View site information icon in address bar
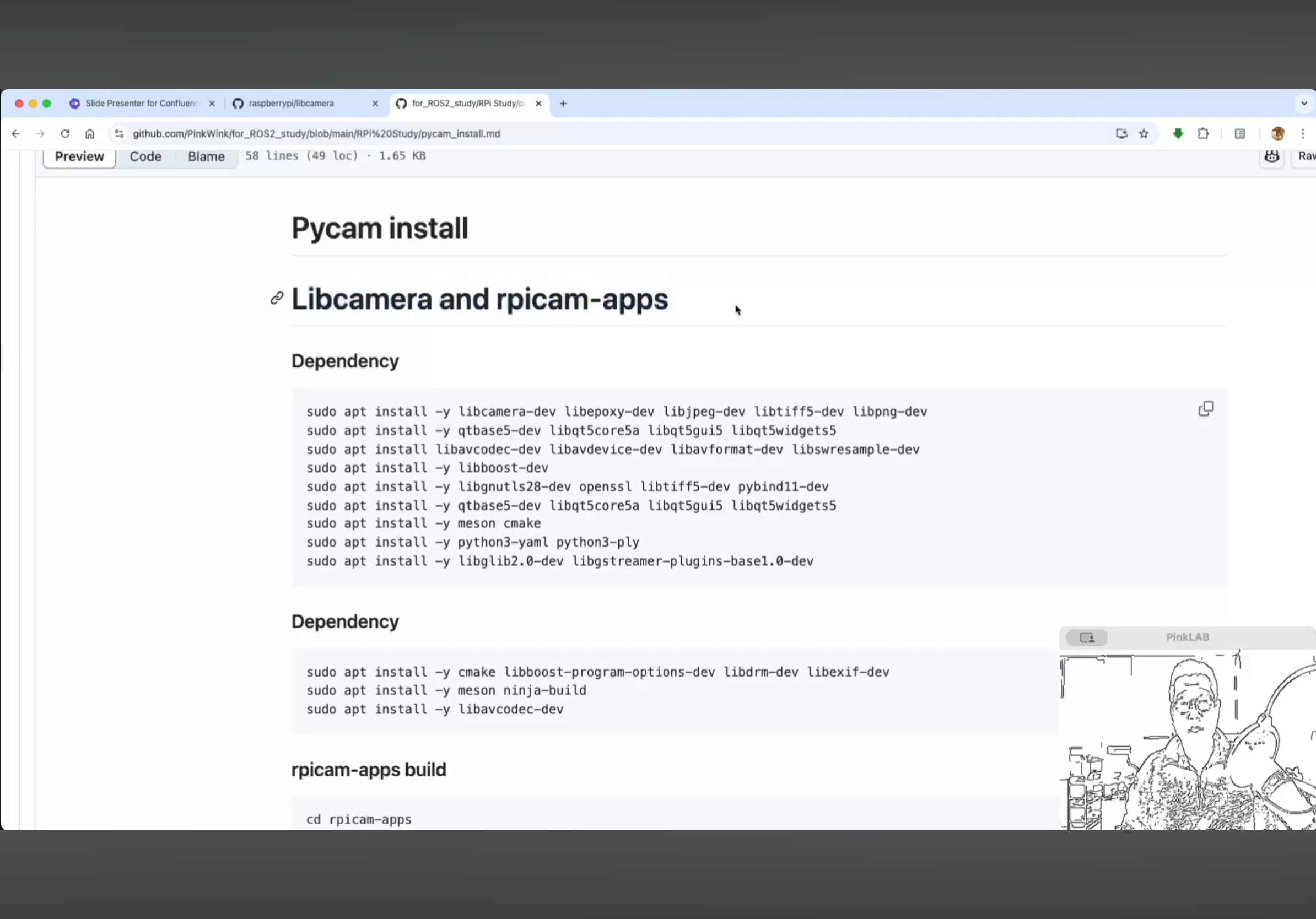Viewport: 1316px width, 919px height. (119, 134)
